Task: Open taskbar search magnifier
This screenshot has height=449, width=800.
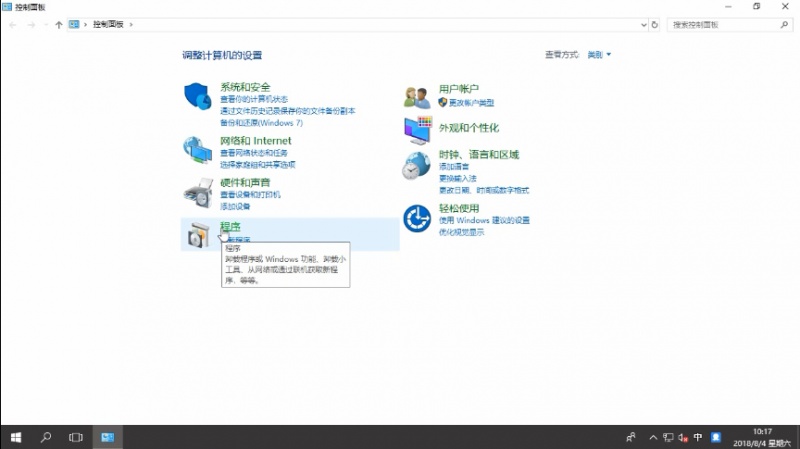Action: click(46, 437)
